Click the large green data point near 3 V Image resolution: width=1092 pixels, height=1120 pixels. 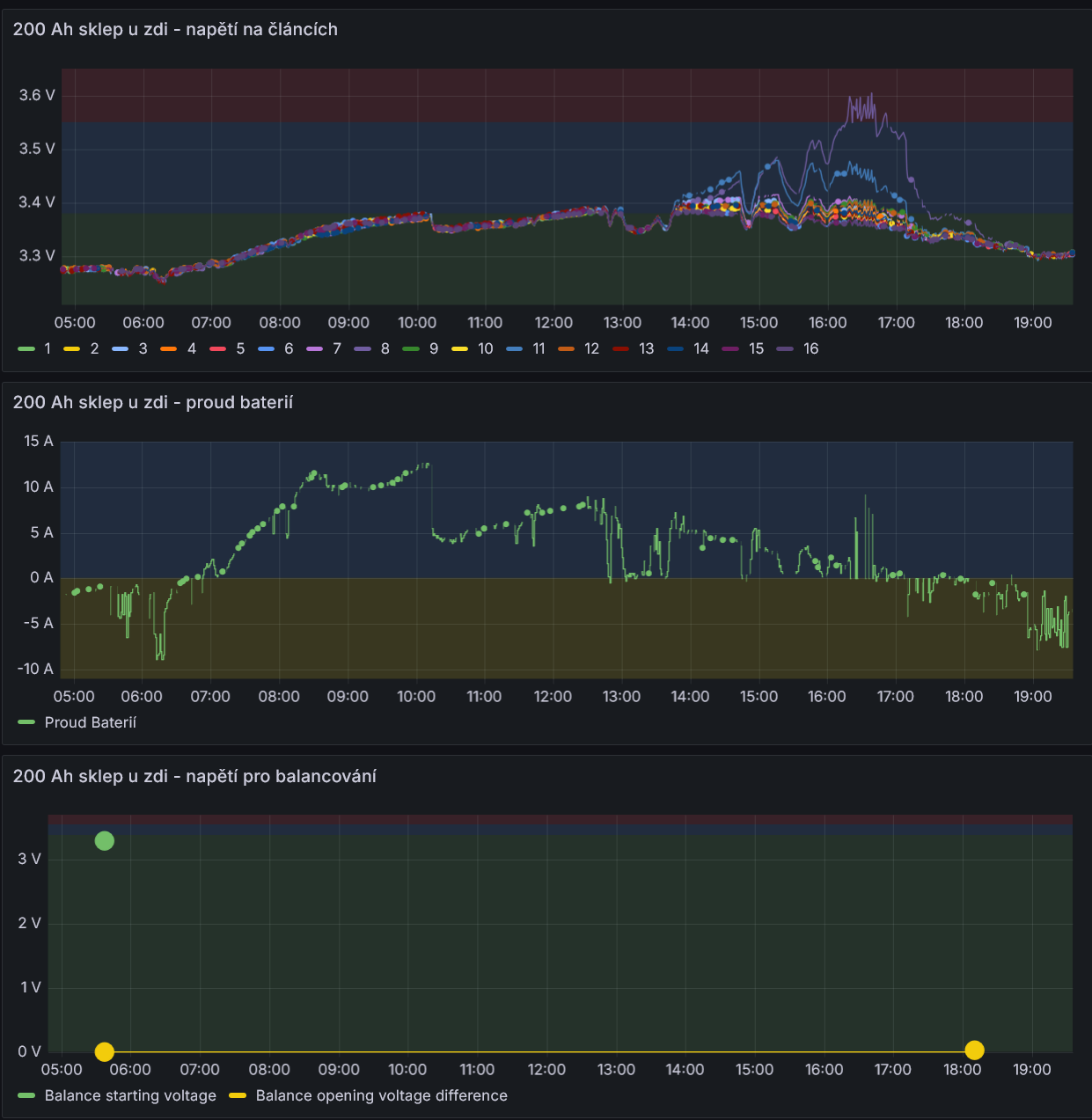tap(104, 841)
